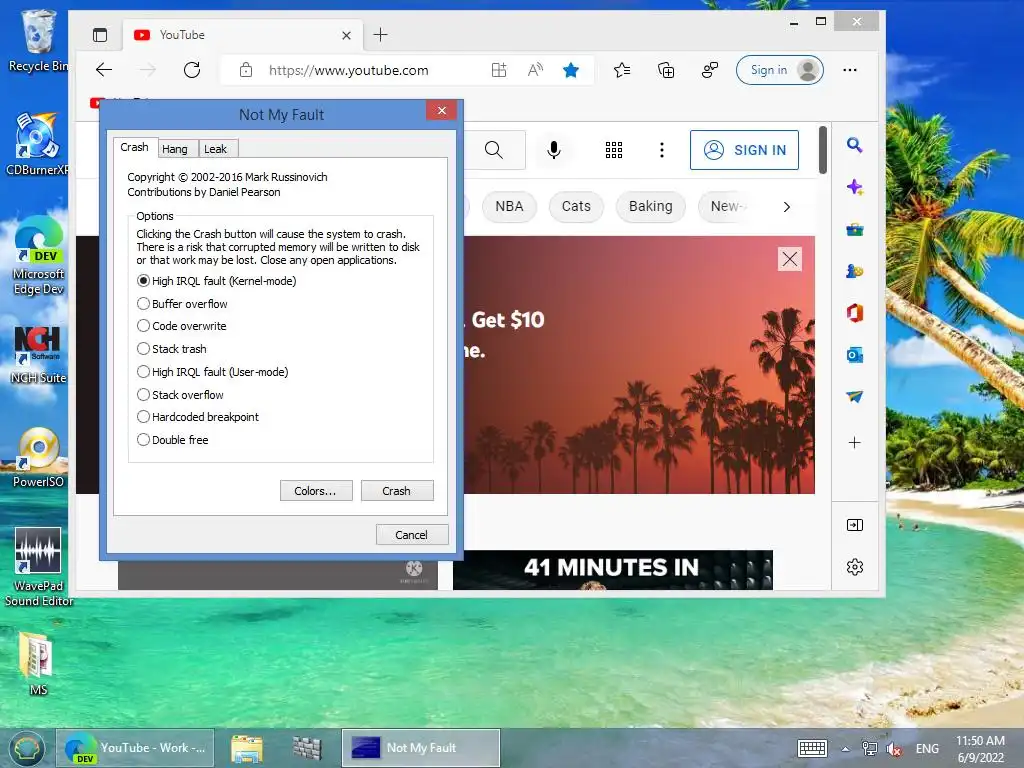Select Hardcoded breakpoint radio option
Viewport: 1024px width, 768px height.
coord(198,417)
